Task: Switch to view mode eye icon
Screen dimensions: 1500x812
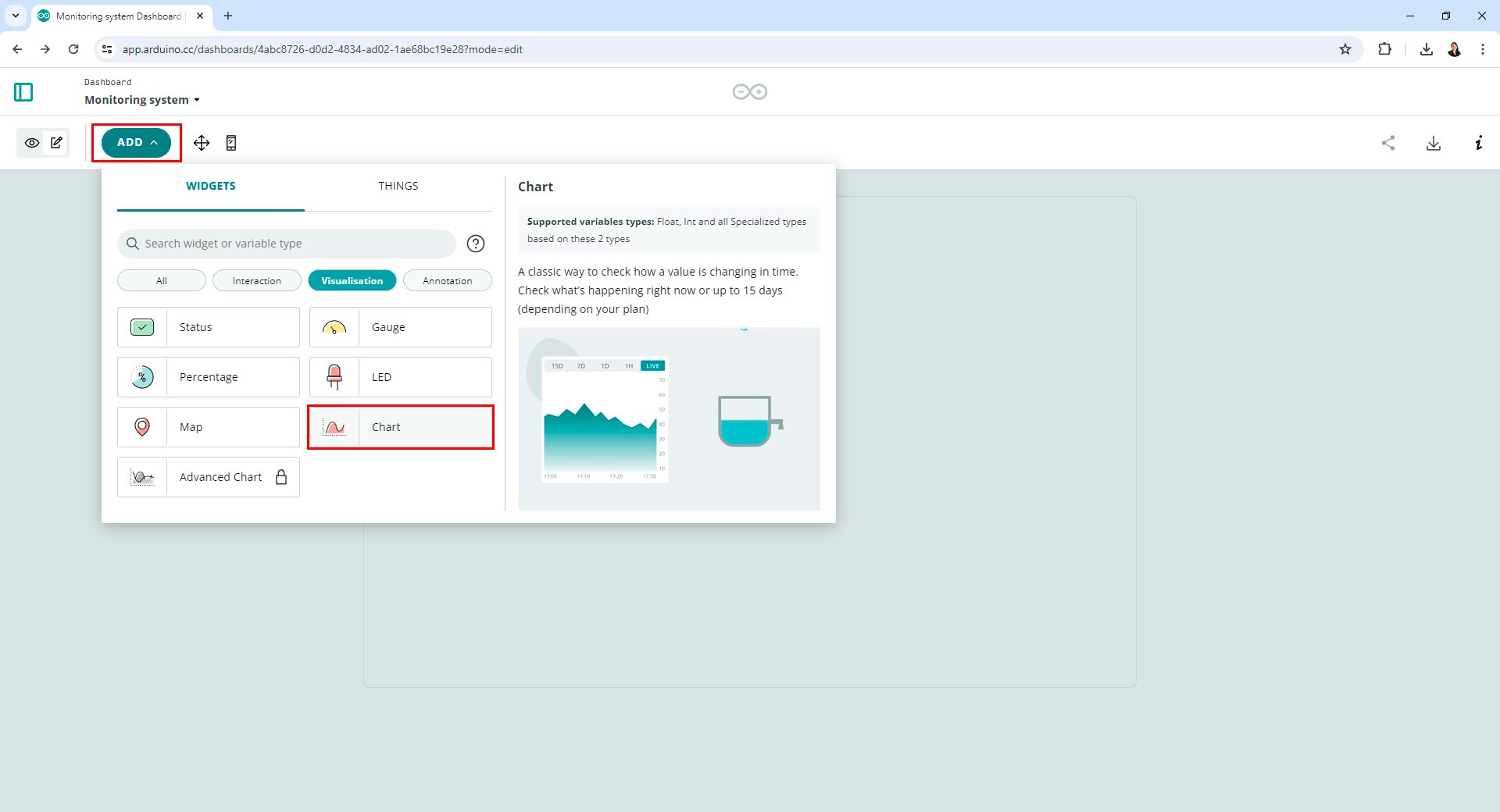Action: 32,143
